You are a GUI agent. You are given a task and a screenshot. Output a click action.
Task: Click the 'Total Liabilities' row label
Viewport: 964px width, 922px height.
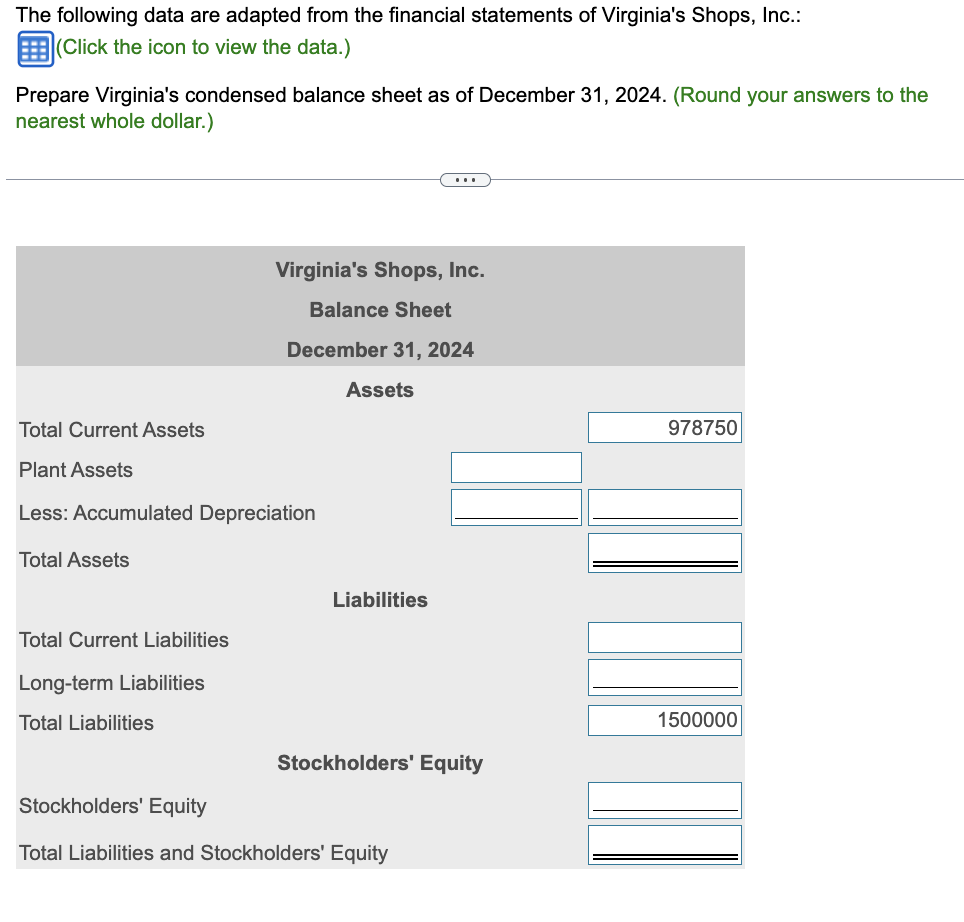(86, 723)
